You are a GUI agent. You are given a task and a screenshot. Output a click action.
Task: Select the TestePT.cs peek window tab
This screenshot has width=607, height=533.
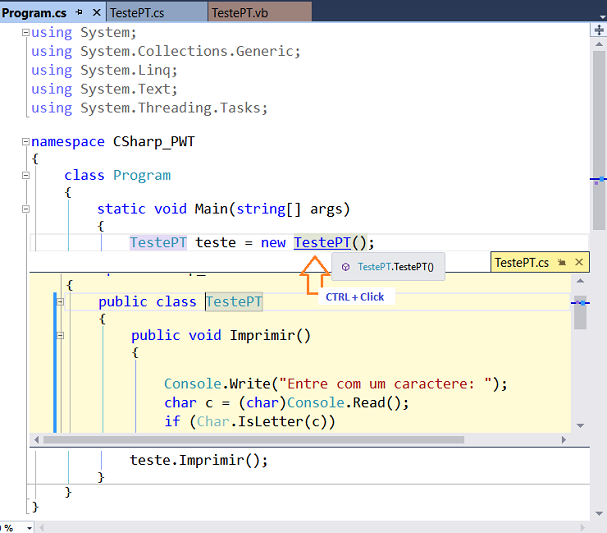(521, 263)
